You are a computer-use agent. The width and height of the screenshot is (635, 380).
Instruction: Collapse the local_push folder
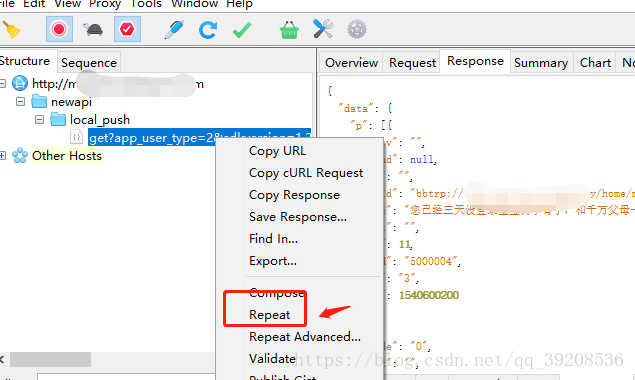click(x=39, y=120)
